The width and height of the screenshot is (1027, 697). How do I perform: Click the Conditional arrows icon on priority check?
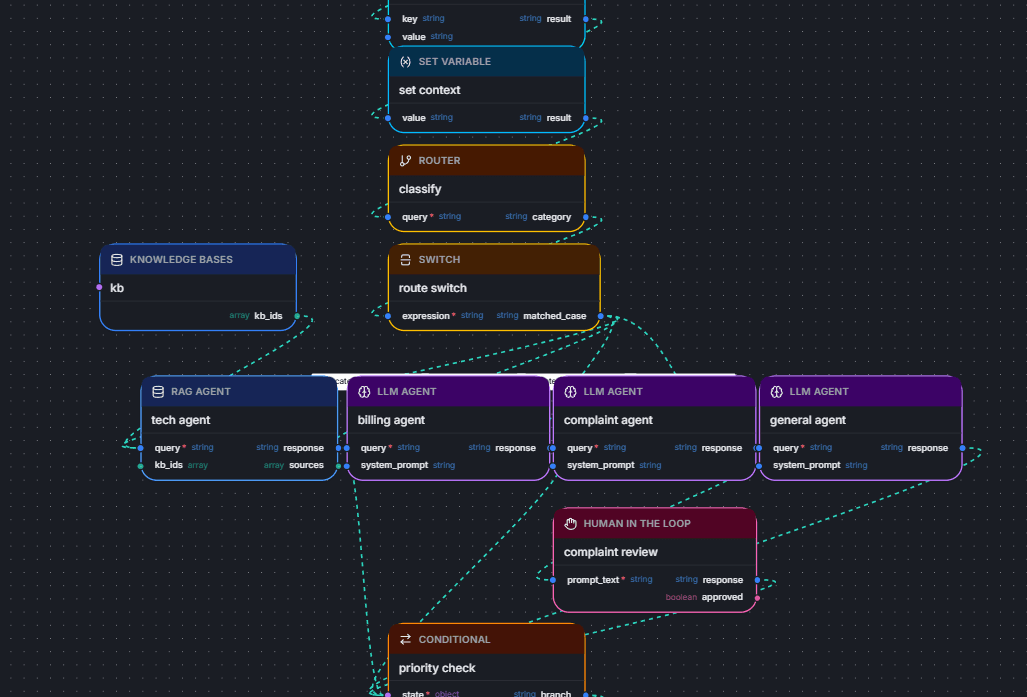(405, 639)
